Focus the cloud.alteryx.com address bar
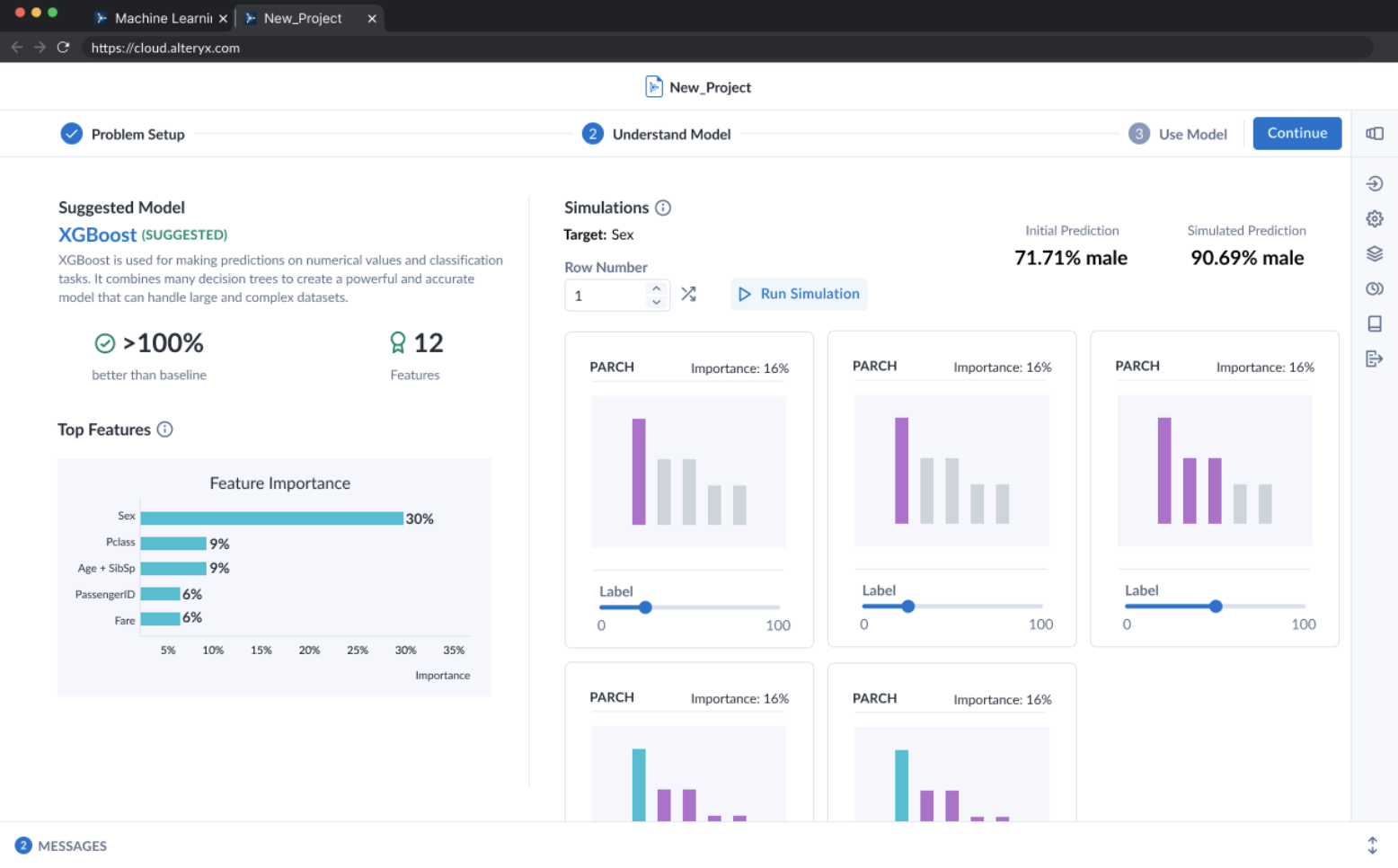 coord(728,48)
